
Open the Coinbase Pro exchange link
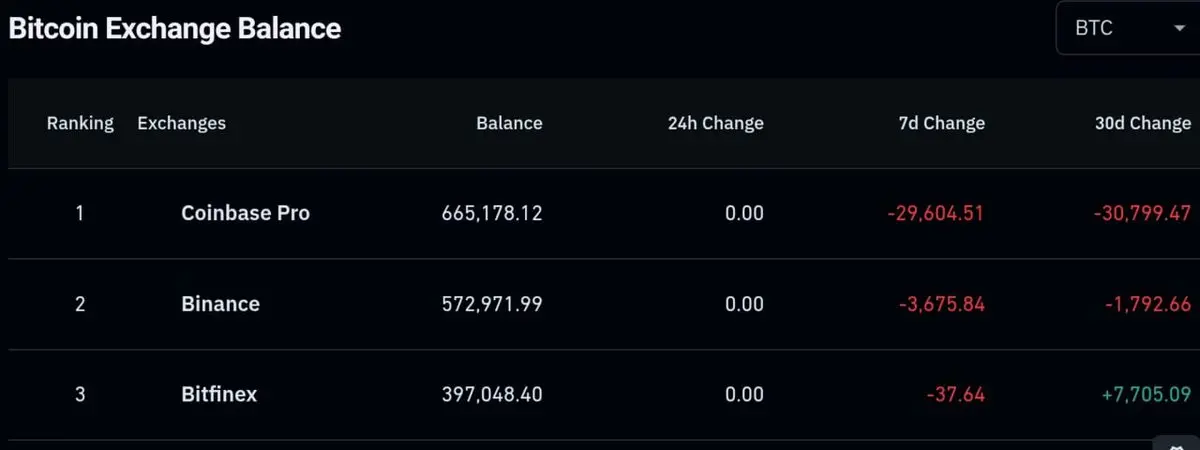245,213
